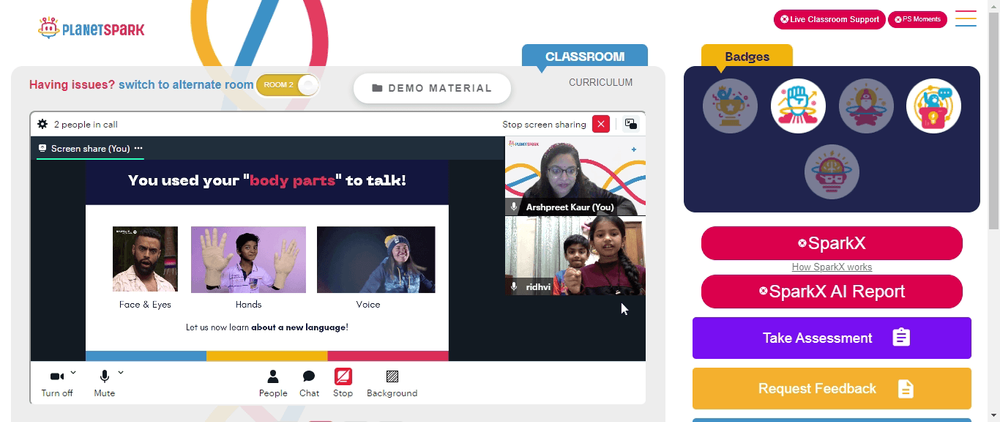Image resolution: width=1000 pixels, height=422 pixels.
Task: Open the SparkX AI Report
Action: point(832,291)
